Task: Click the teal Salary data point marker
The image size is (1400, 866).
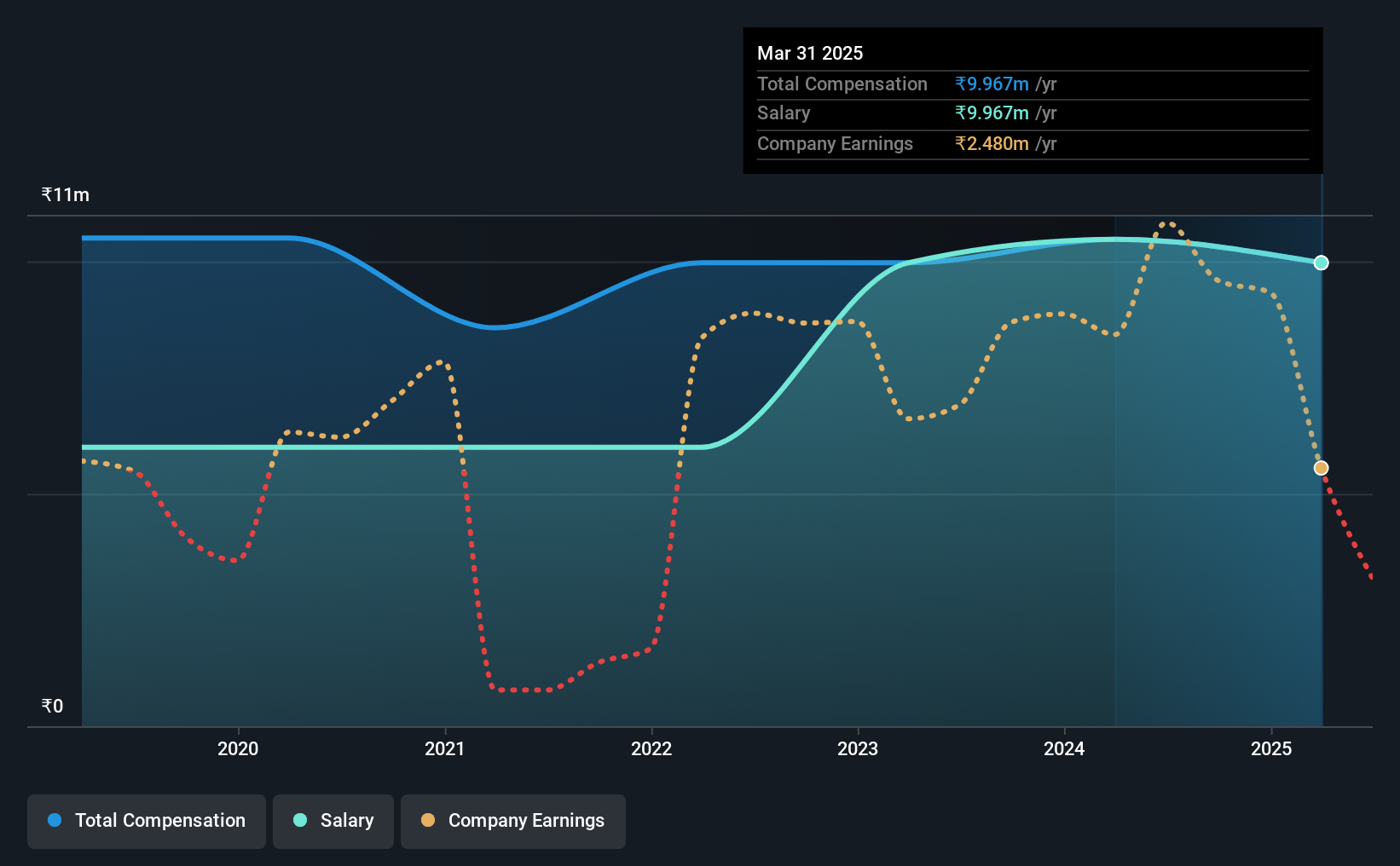Action: pyautogui.click(x=1321, y=263)
